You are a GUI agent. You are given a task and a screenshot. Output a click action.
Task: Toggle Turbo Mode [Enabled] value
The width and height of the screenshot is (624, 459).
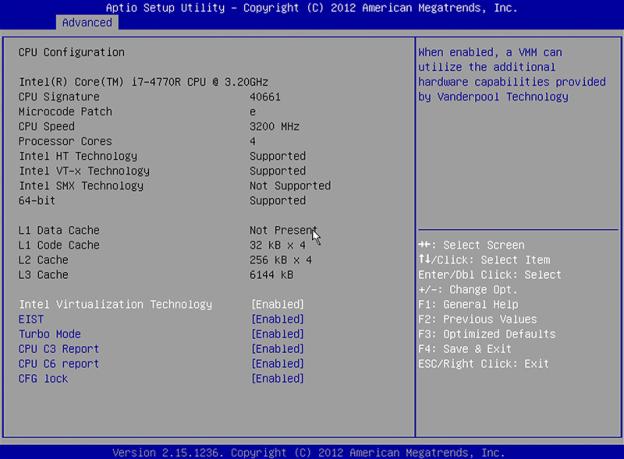click(x=277, y=334)
